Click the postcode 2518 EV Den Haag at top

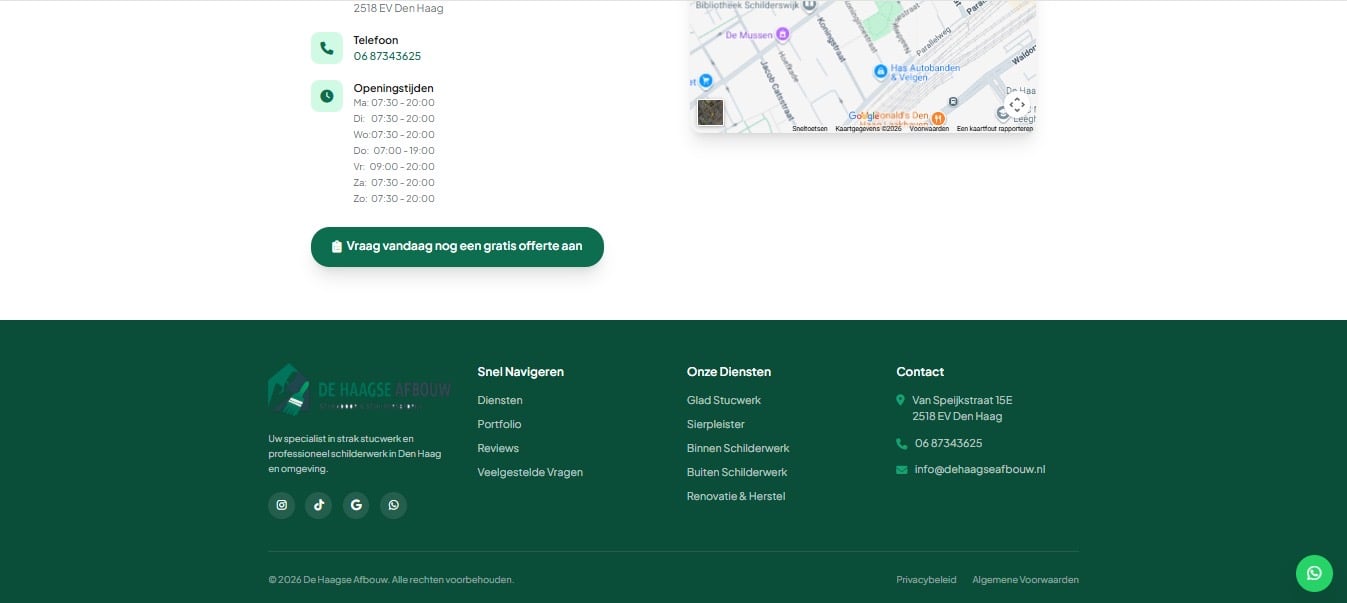point(398,8)
